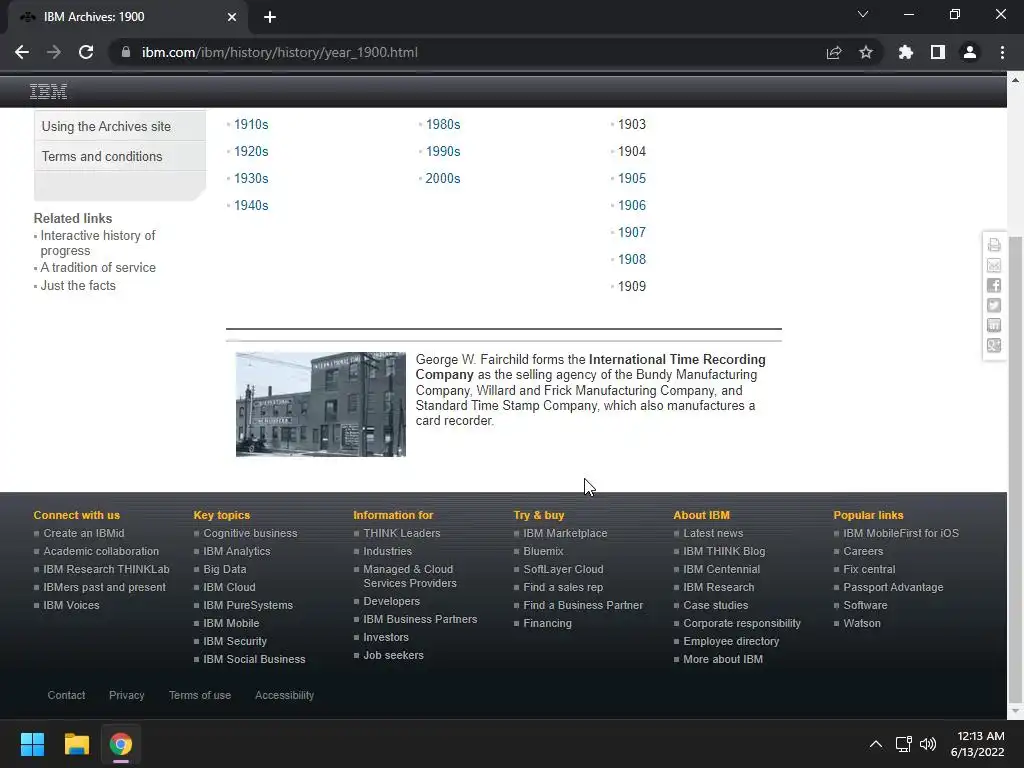Click the scrollbar up arrow
Screen dimensions: 1024x768
(x=1015, y=80)
